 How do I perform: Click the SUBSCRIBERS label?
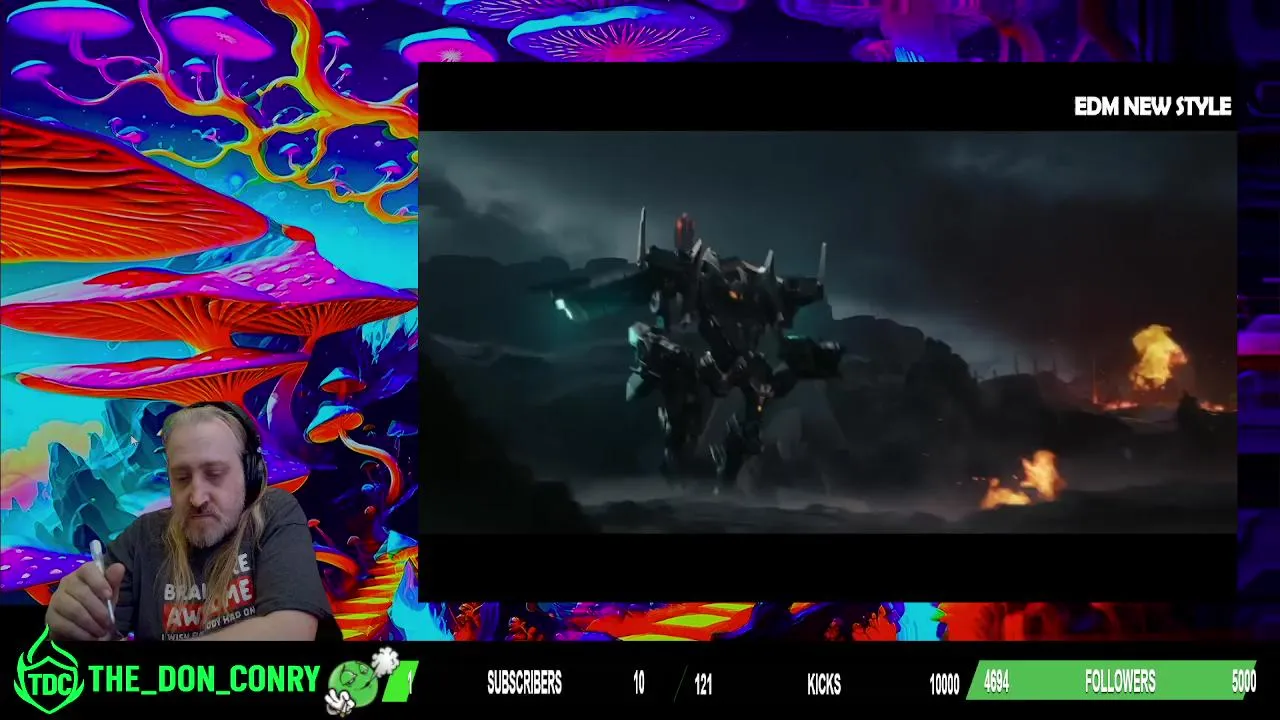pyautogui.click(x=524, y=683)
